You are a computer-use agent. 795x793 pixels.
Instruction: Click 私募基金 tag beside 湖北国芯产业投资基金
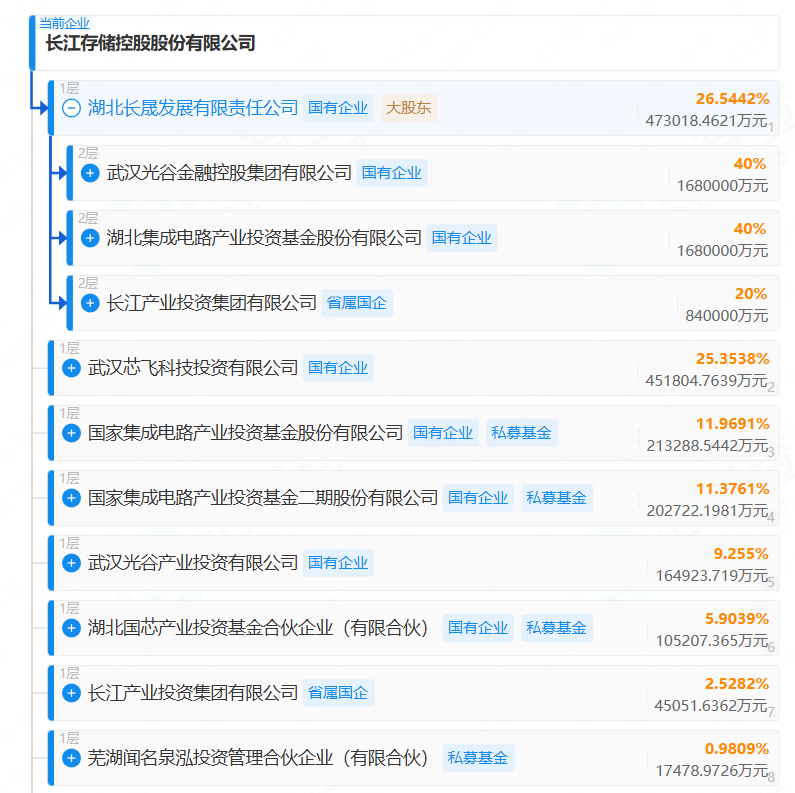557,628
